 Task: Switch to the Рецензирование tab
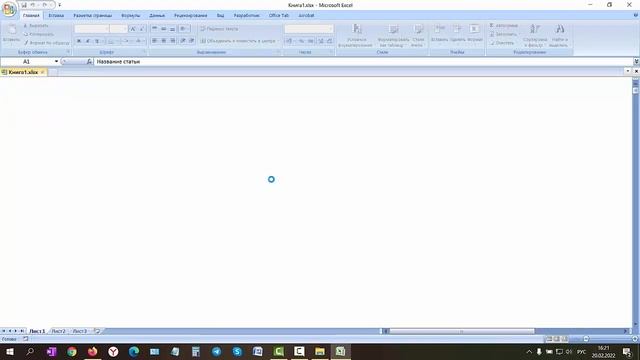(191, 16)
